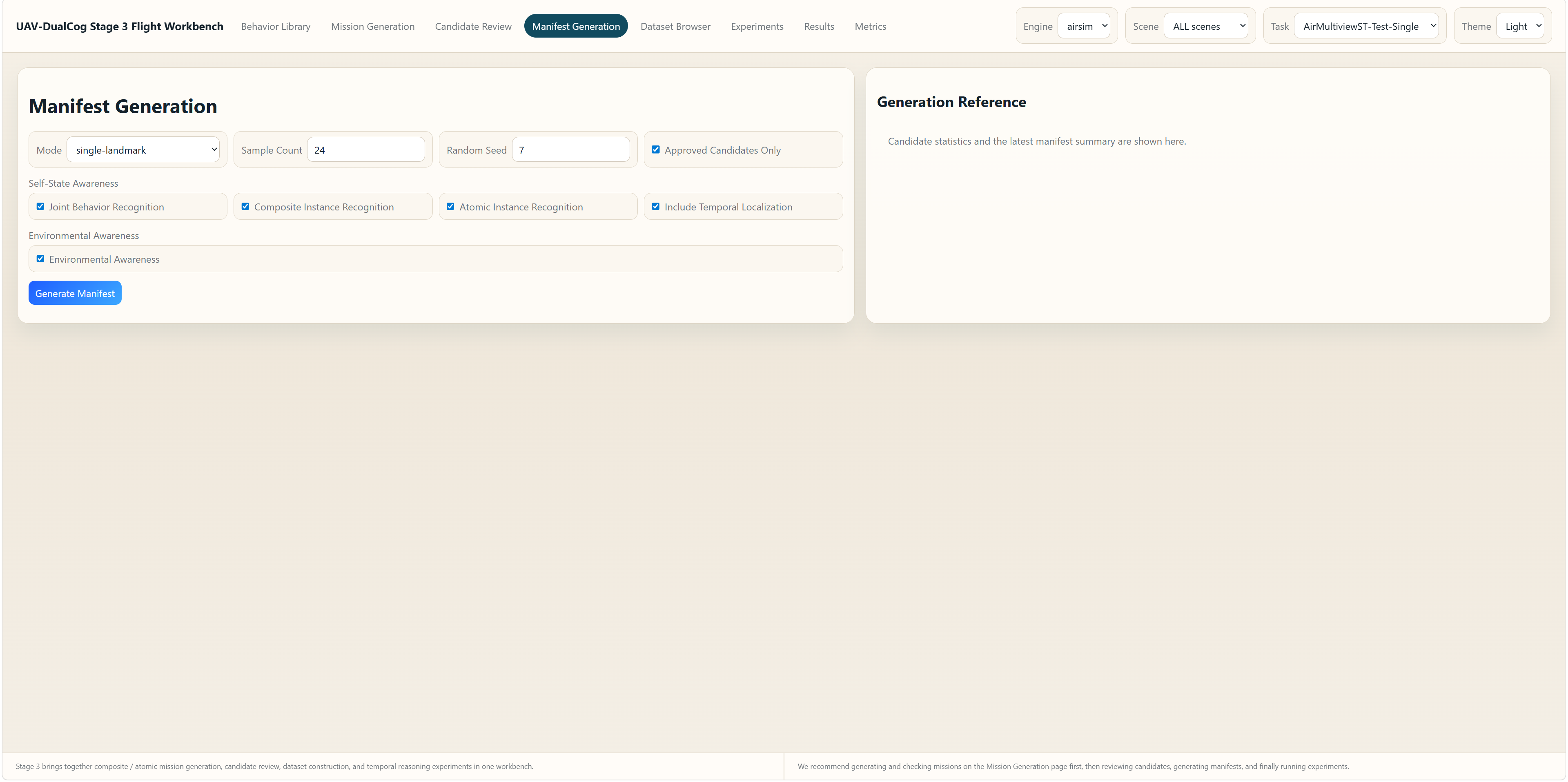Viewport: 1568px width, 782px height.
Task: Navigate to the Behavior Library page
Action: (x=275, y=26)
